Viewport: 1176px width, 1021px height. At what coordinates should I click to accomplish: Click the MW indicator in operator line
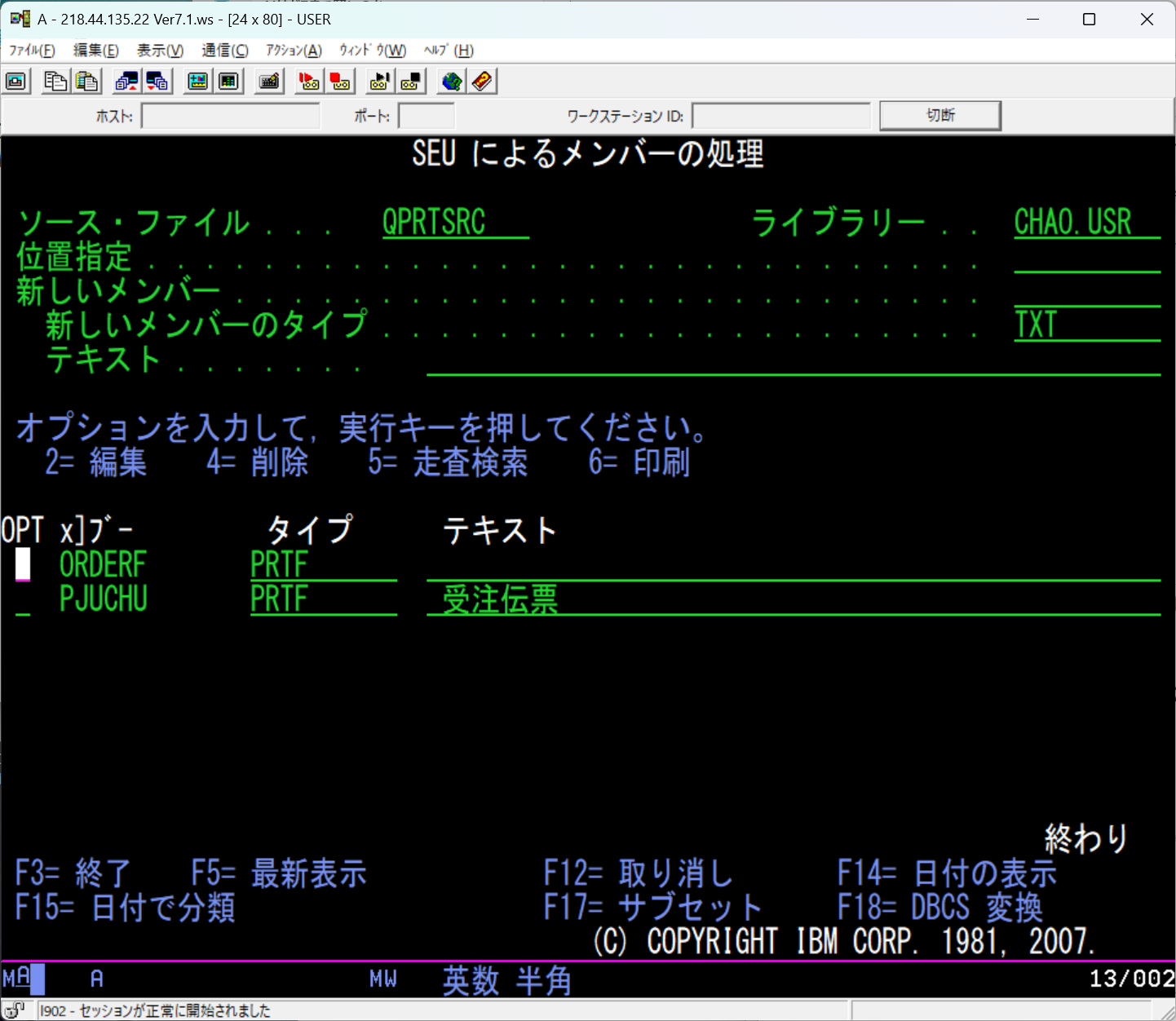[382, 979]
